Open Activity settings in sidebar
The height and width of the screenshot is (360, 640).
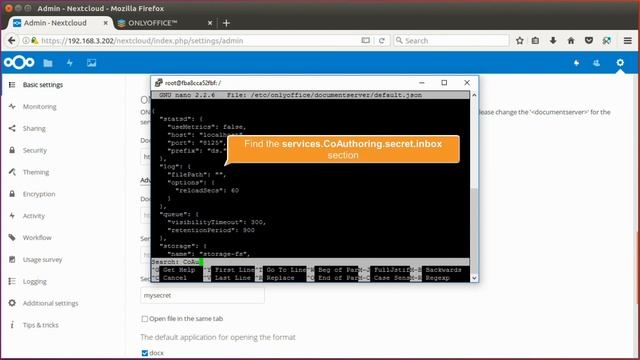33,216
